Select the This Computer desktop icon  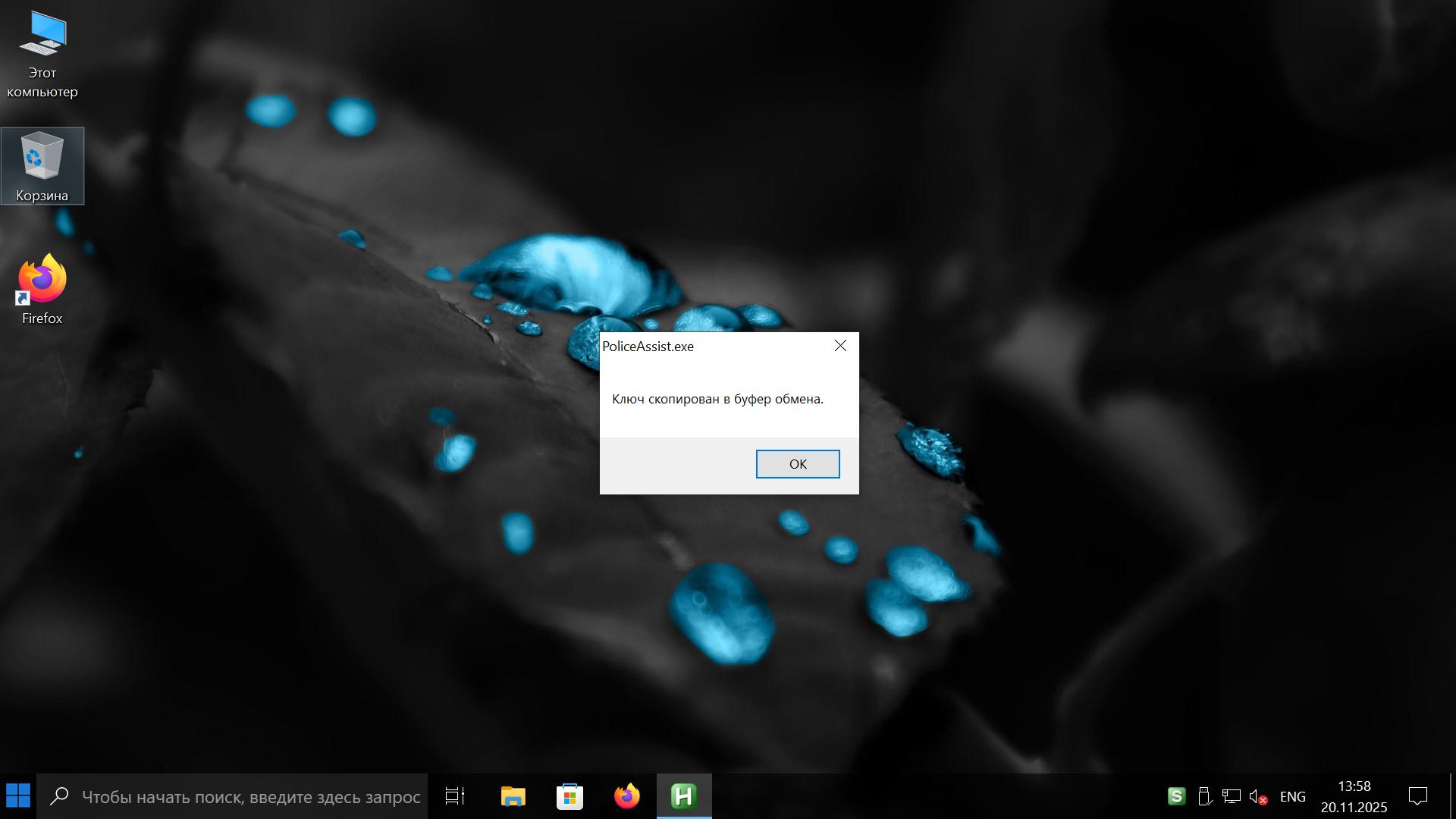pyautogui.click(x=42, y=53)
